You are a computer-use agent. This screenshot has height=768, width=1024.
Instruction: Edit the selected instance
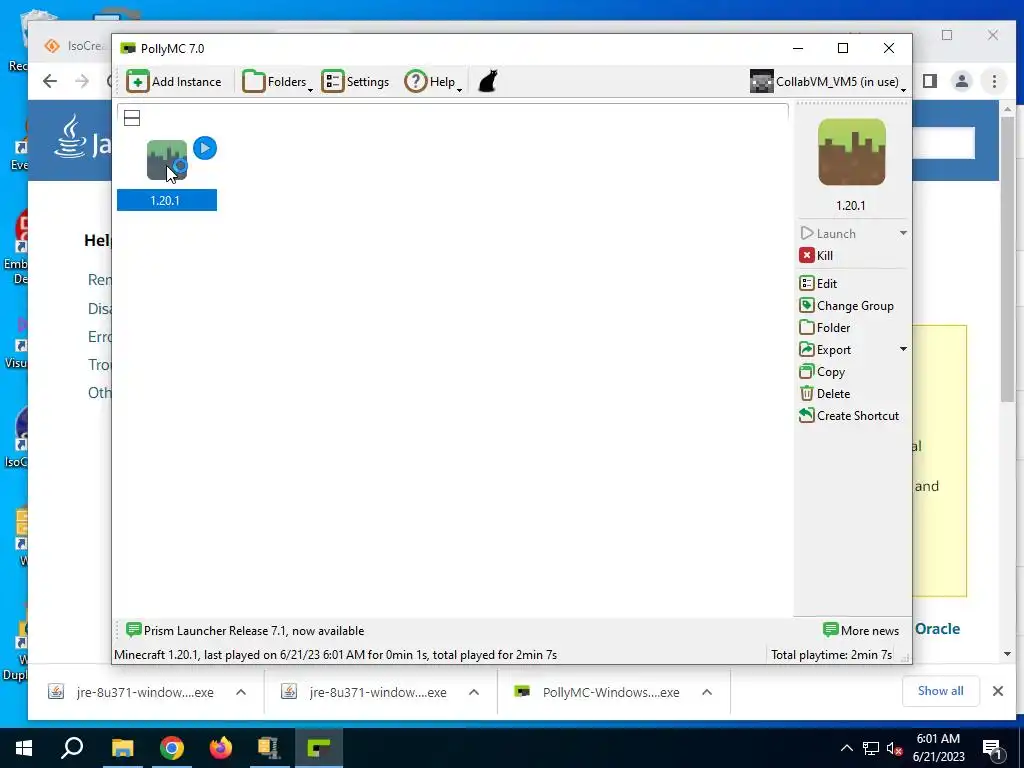tap(818, 283)
